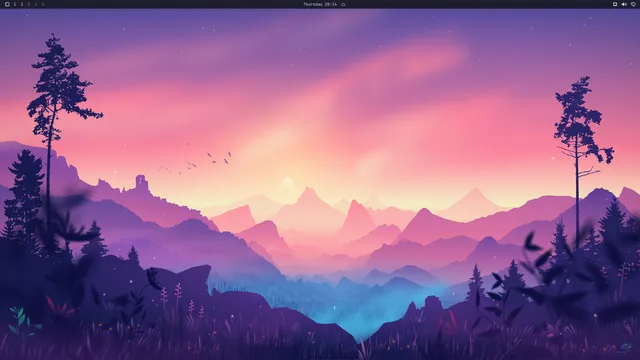Click the square tray icon left of volume

(x=615, y=4)
